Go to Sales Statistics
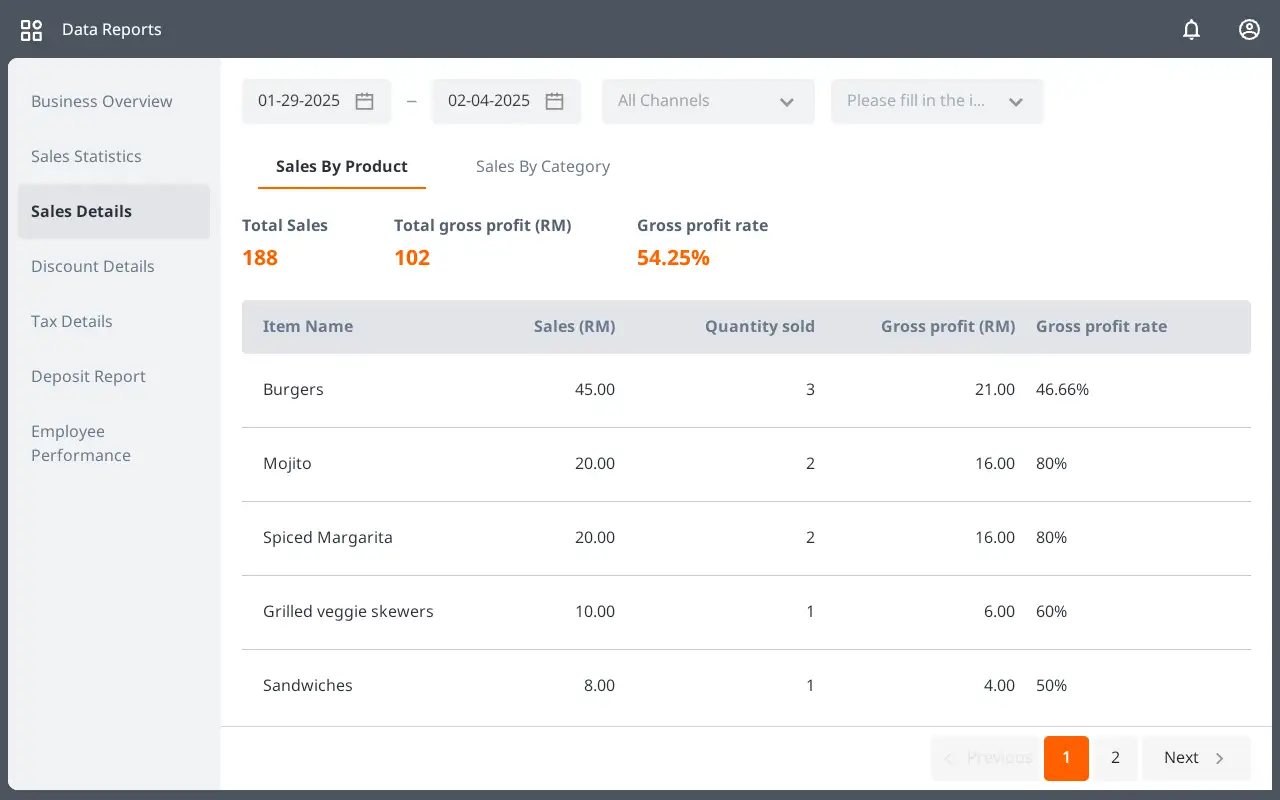1280x800 pixels. (86, 156)
